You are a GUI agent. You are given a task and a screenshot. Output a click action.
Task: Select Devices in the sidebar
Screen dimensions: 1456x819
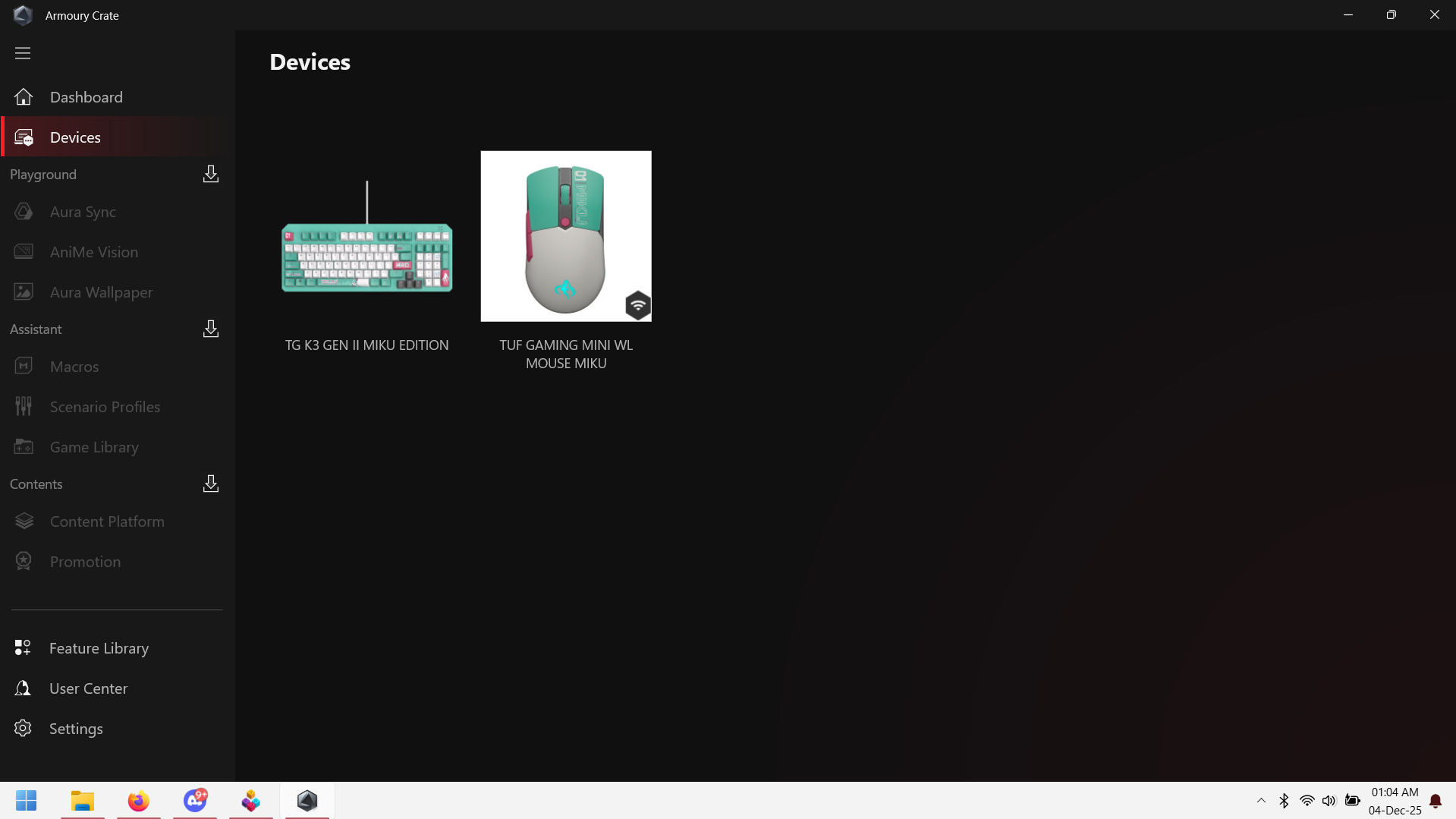75,137
